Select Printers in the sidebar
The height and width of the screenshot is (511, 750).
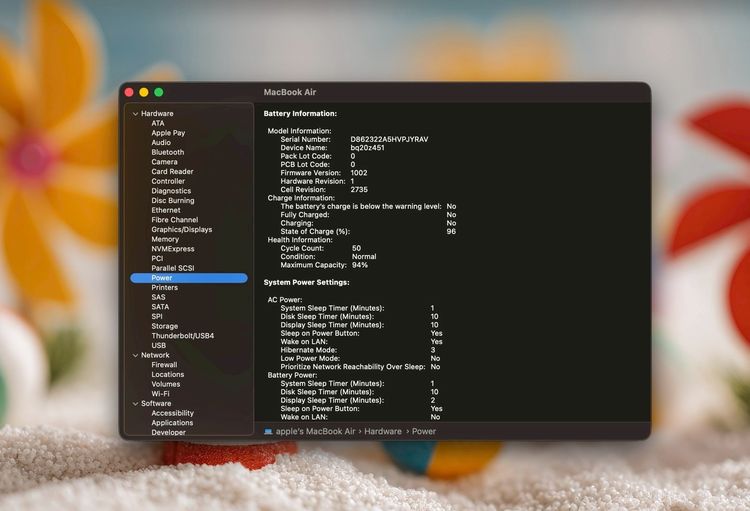[x=165, y=288]
